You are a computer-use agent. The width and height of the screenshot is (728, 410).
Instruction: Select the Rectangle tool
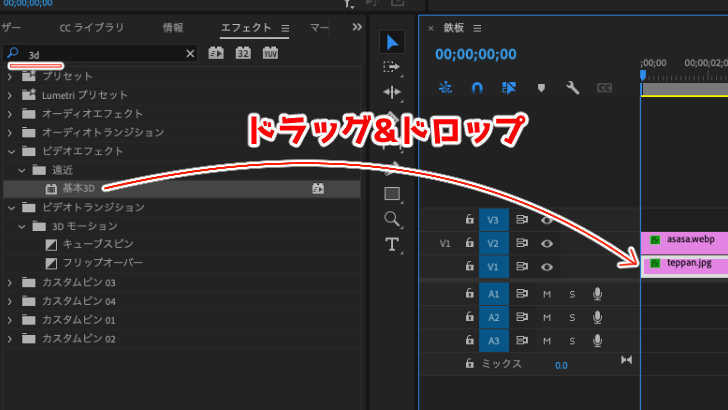392,193
